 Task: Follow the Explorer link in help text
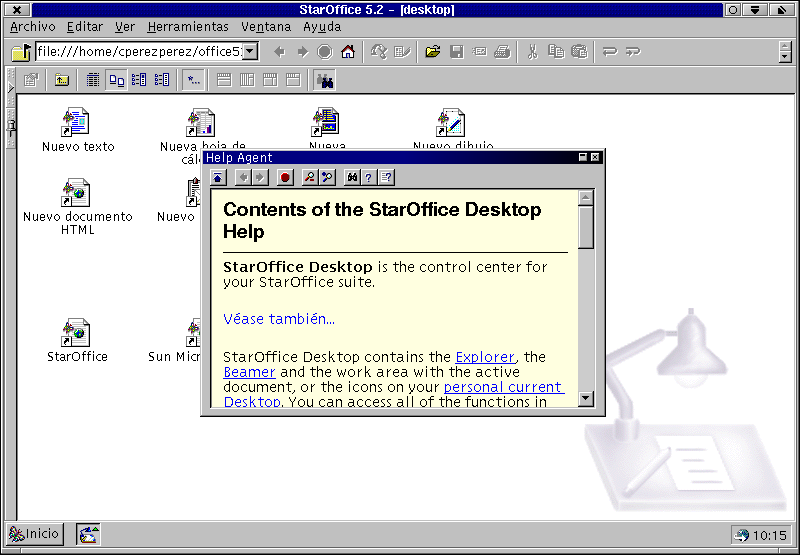pyautogui.click(x=485, y=357)
